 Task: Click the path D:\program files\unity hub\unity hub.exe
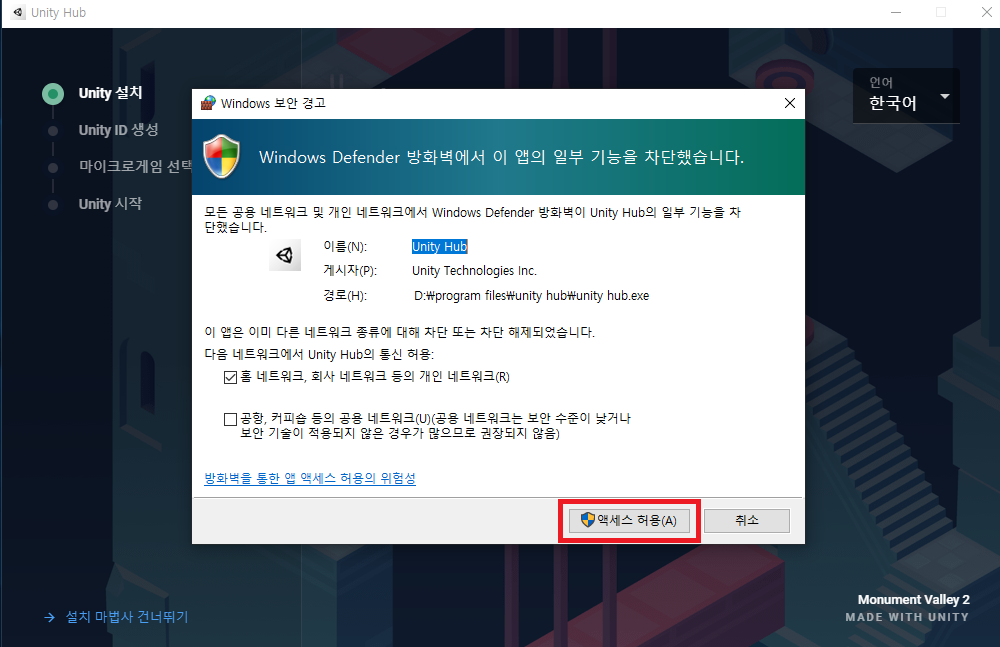pyautogui.click(x=531, y=295)
